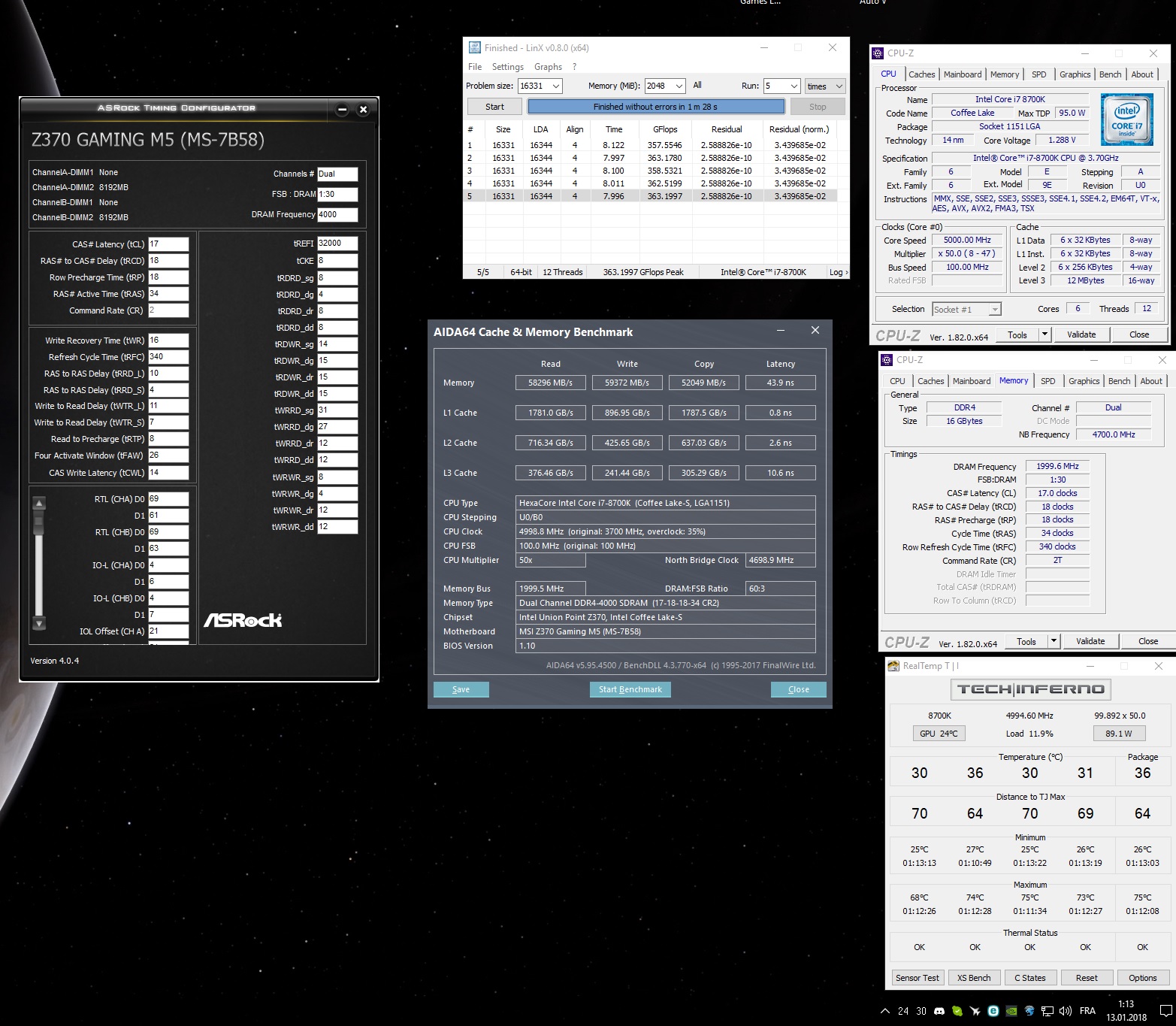Open the Settings menu in LinX
The image size is (1176, 1026).
(x=508, y=67)
